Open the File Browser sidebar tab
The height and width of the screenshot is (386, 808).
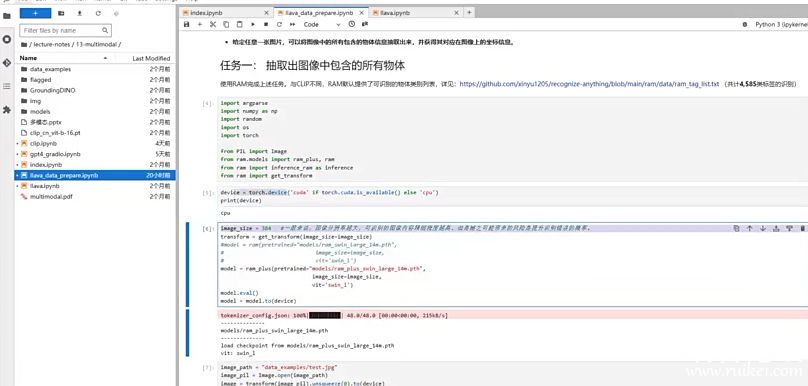(7, 16)
